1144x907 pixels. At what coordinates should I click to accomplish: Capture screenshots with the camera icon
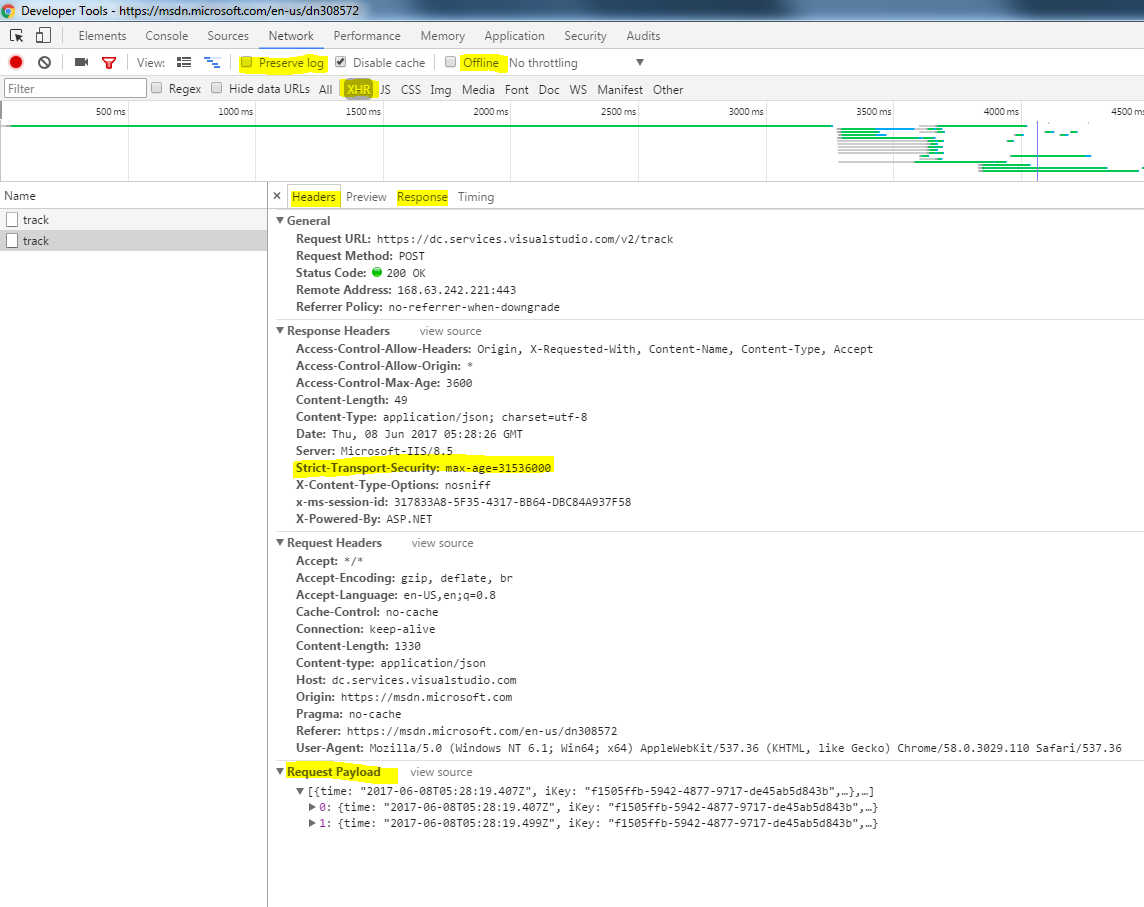(x=82, y=63)
